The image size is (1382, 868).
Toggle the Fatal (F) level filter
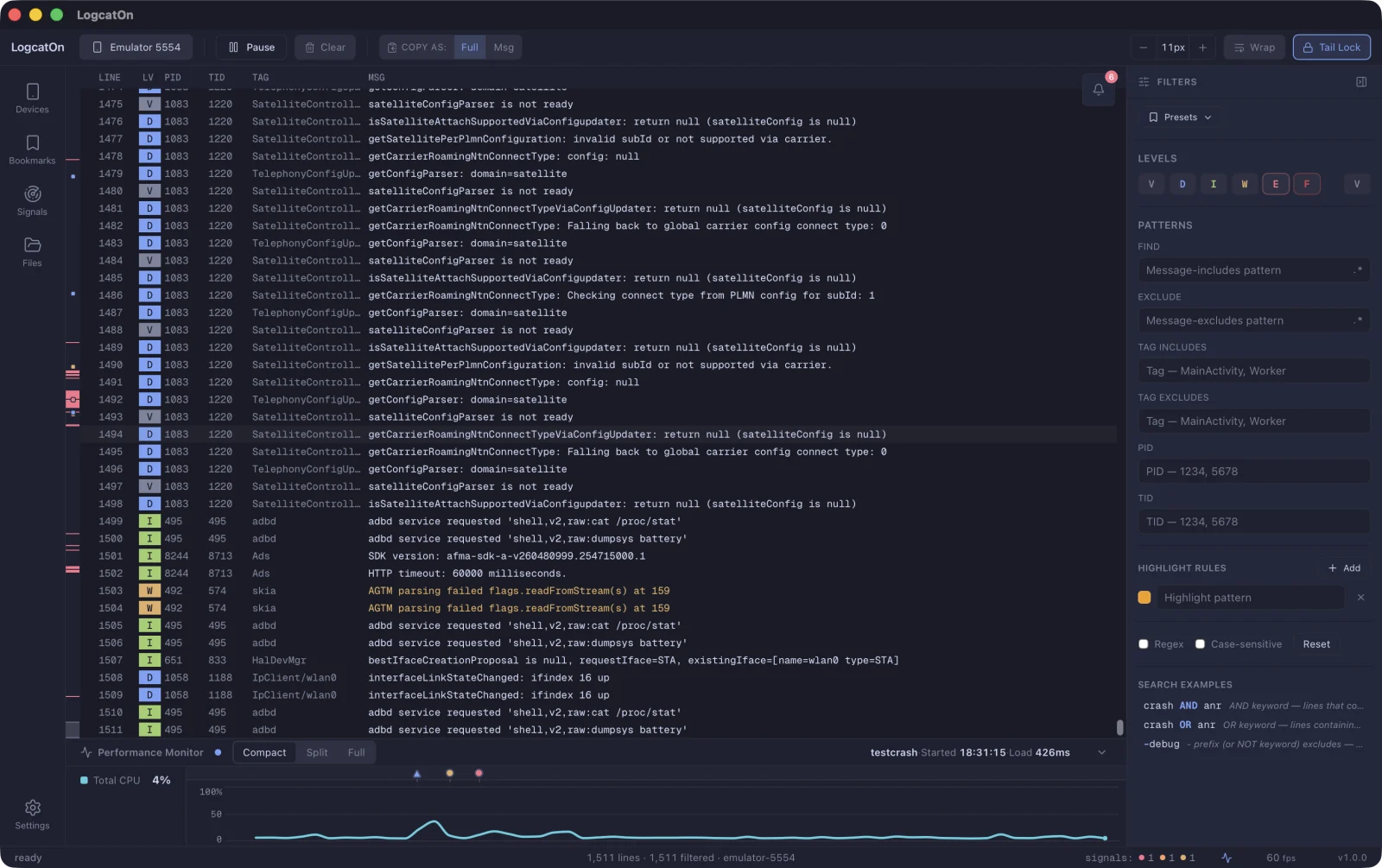1307,184
